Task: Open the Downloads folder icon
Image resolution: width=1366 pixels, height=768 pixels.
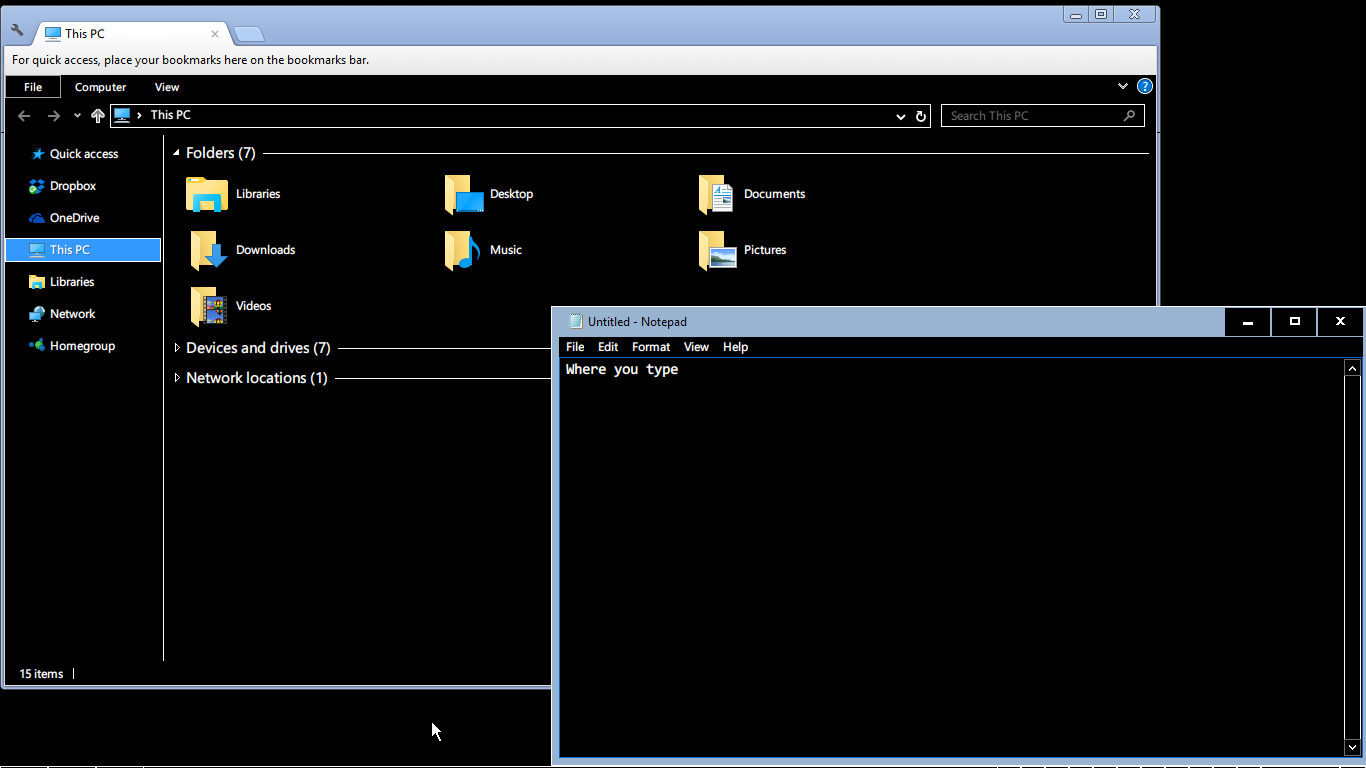Action: (209, 250)
